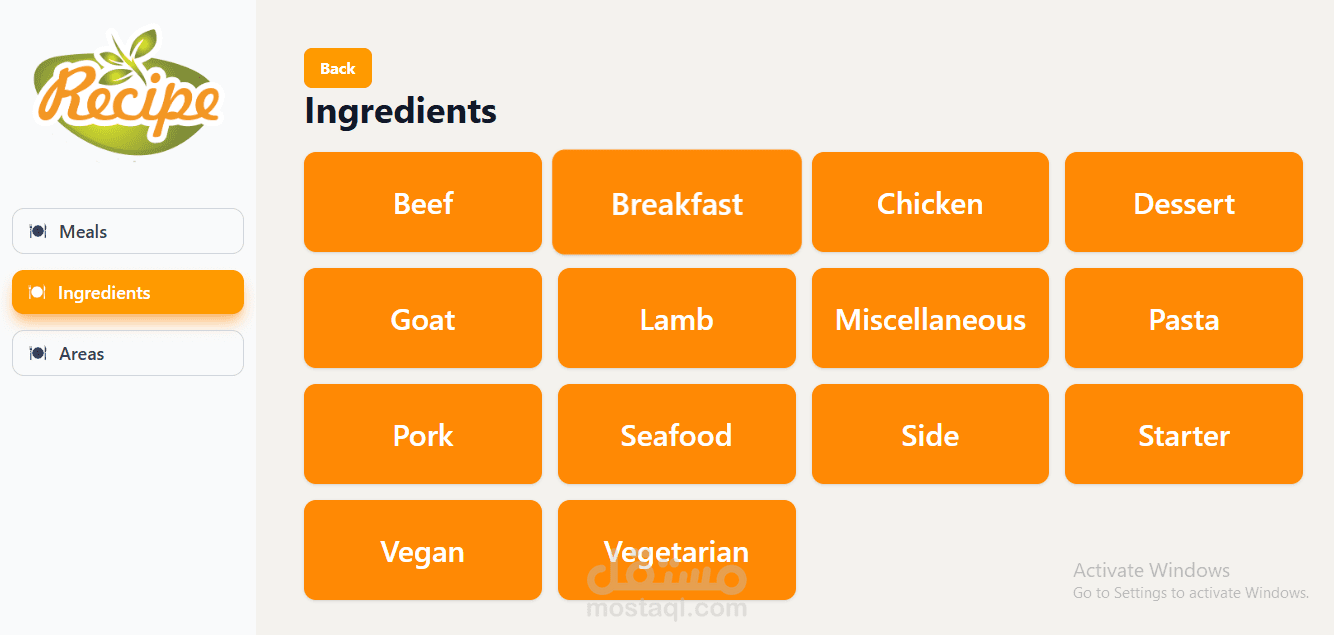1334x635 pixels.
Task: Click the plate icon beside Meals
Action: pos(38,231)
